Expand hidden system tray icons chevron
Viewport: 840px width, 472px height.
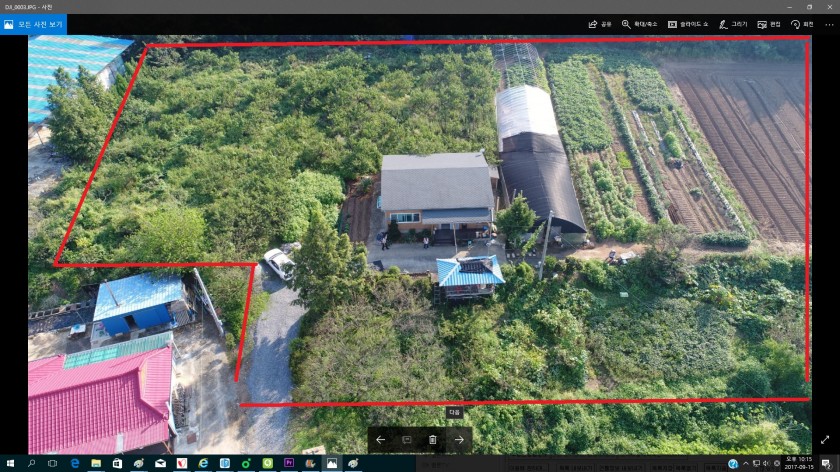(745, 464)
